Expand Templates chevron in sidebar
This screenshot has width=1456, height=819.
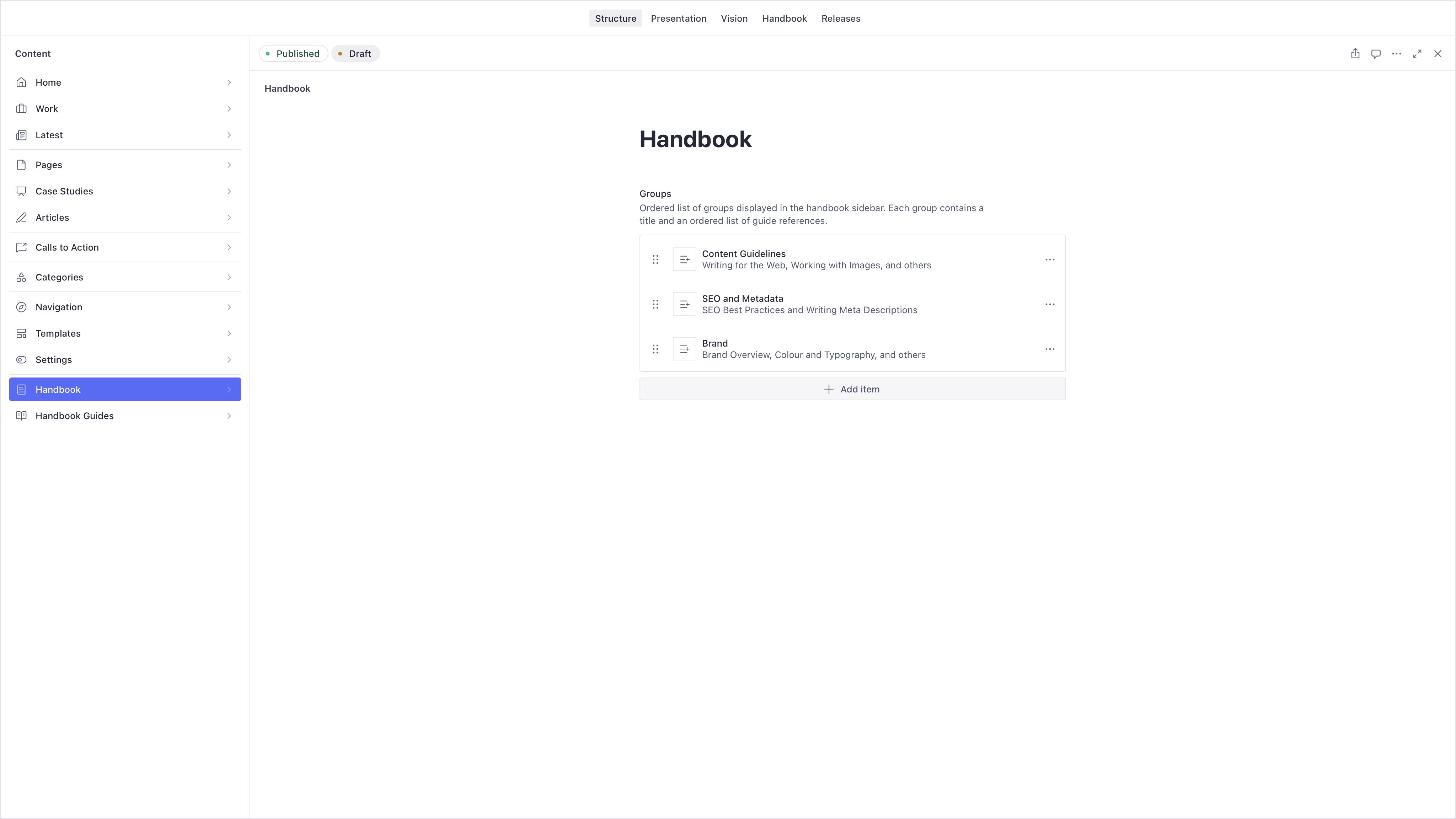pos(229,333)
